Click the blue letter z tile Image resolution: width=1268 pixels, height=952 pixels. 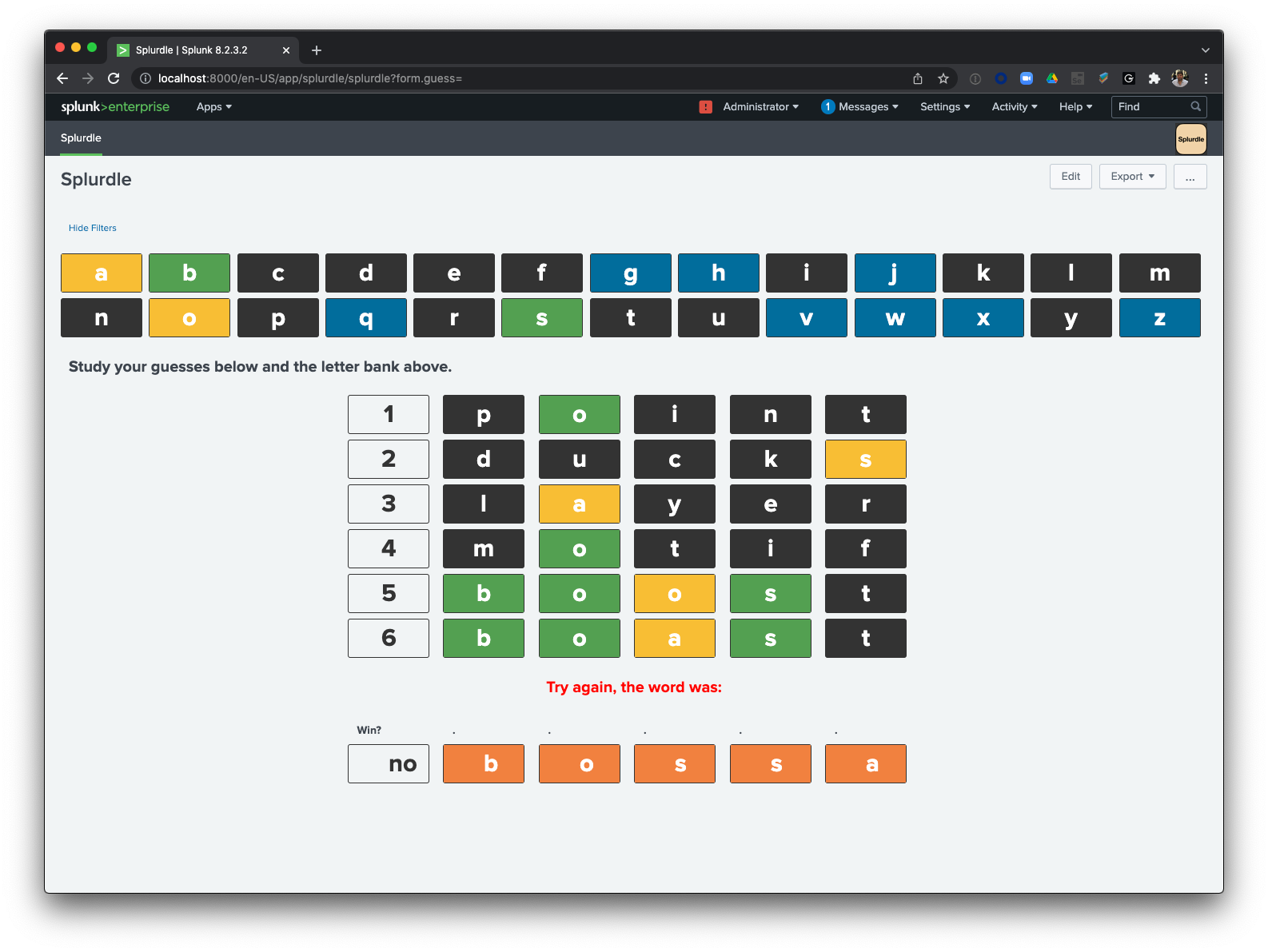click(1160, 318)
